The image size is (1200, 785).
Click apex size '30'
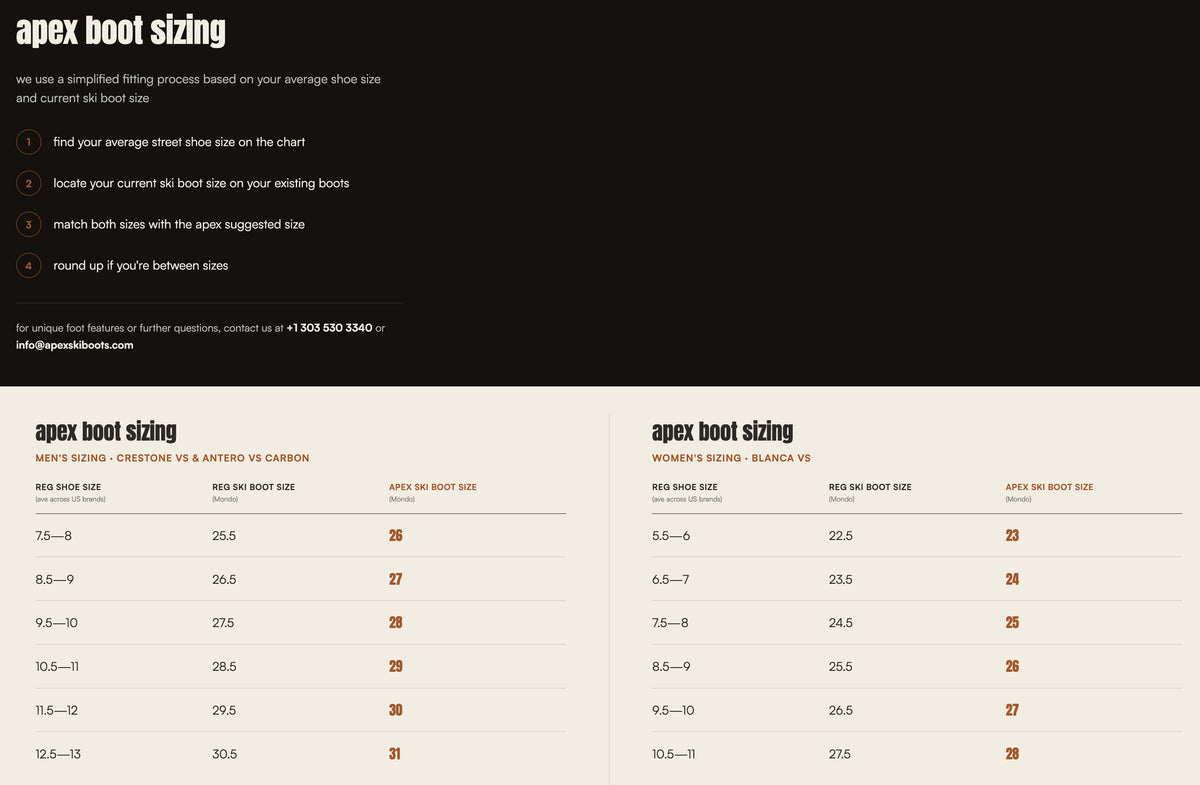click(x=396, y=710)
